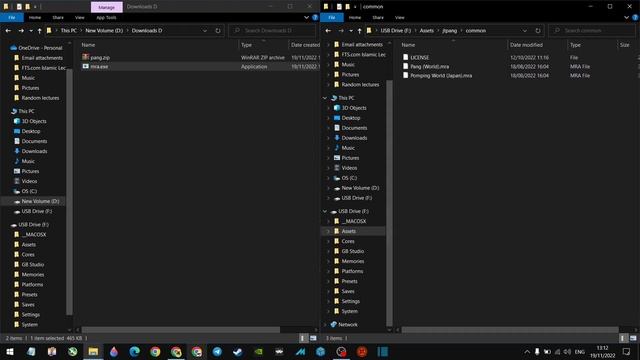Click Search common input field
The width and height of the screenshot is (640, 360).
click(x=592, y=31)
